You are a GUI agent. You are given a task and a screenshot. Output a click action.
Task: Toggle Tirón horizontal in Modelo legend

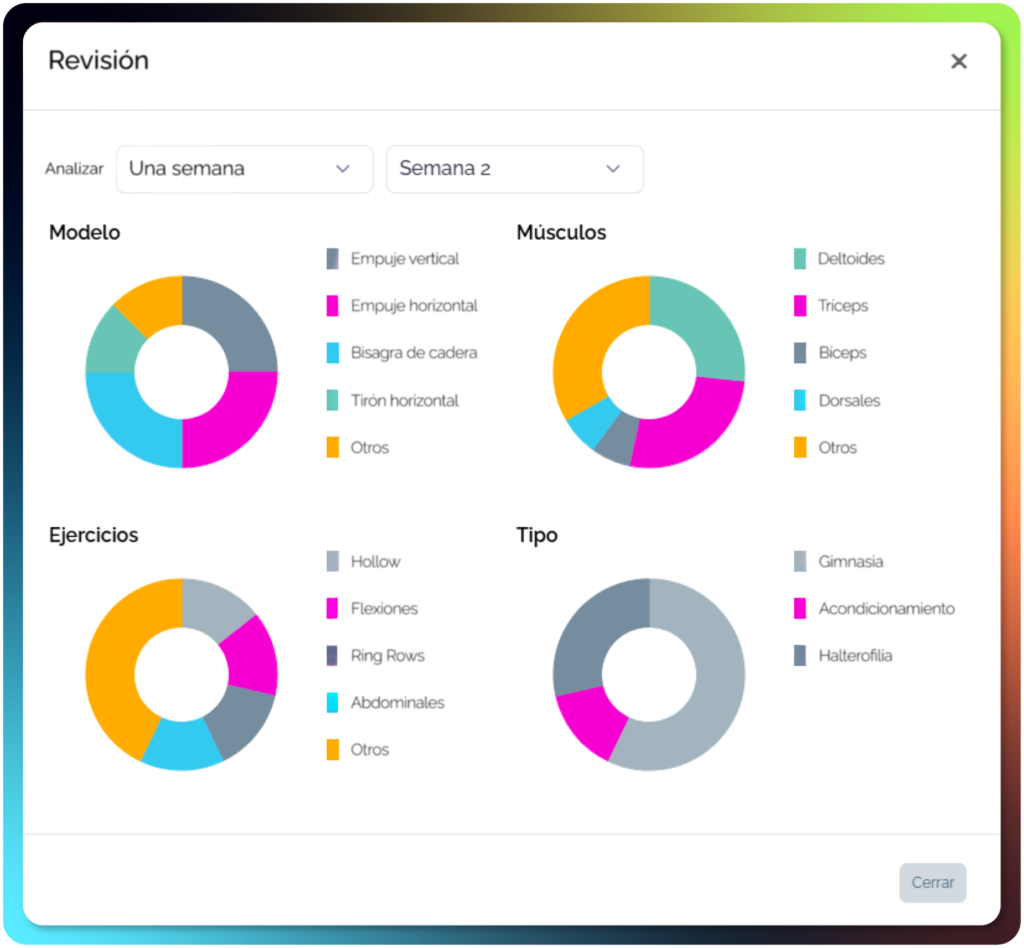[392, 400]
